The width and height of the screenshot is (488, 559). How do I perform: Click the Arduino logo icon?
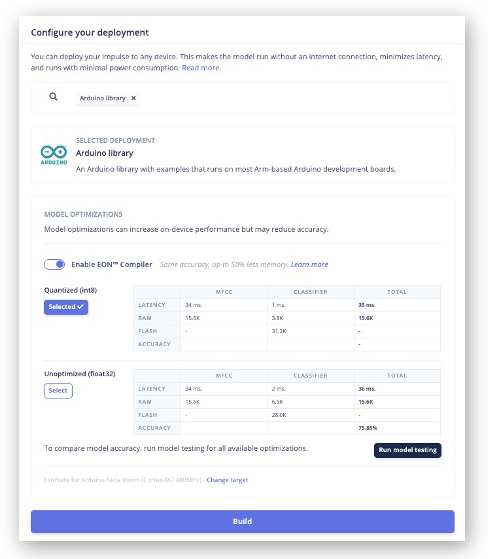click(54, 154)
